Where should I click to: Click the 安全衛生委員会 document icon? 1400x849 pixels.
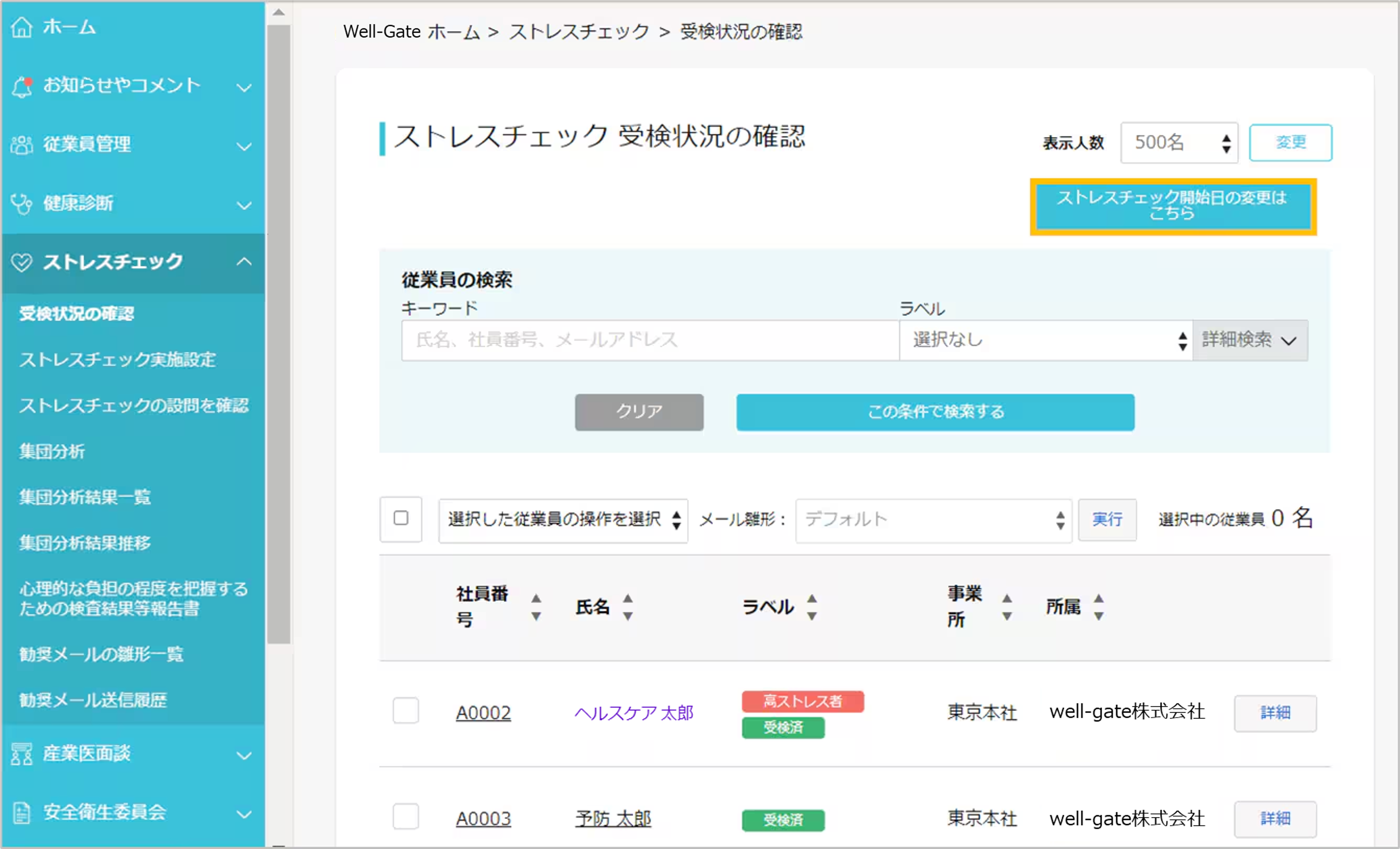(x=22, y=813)
